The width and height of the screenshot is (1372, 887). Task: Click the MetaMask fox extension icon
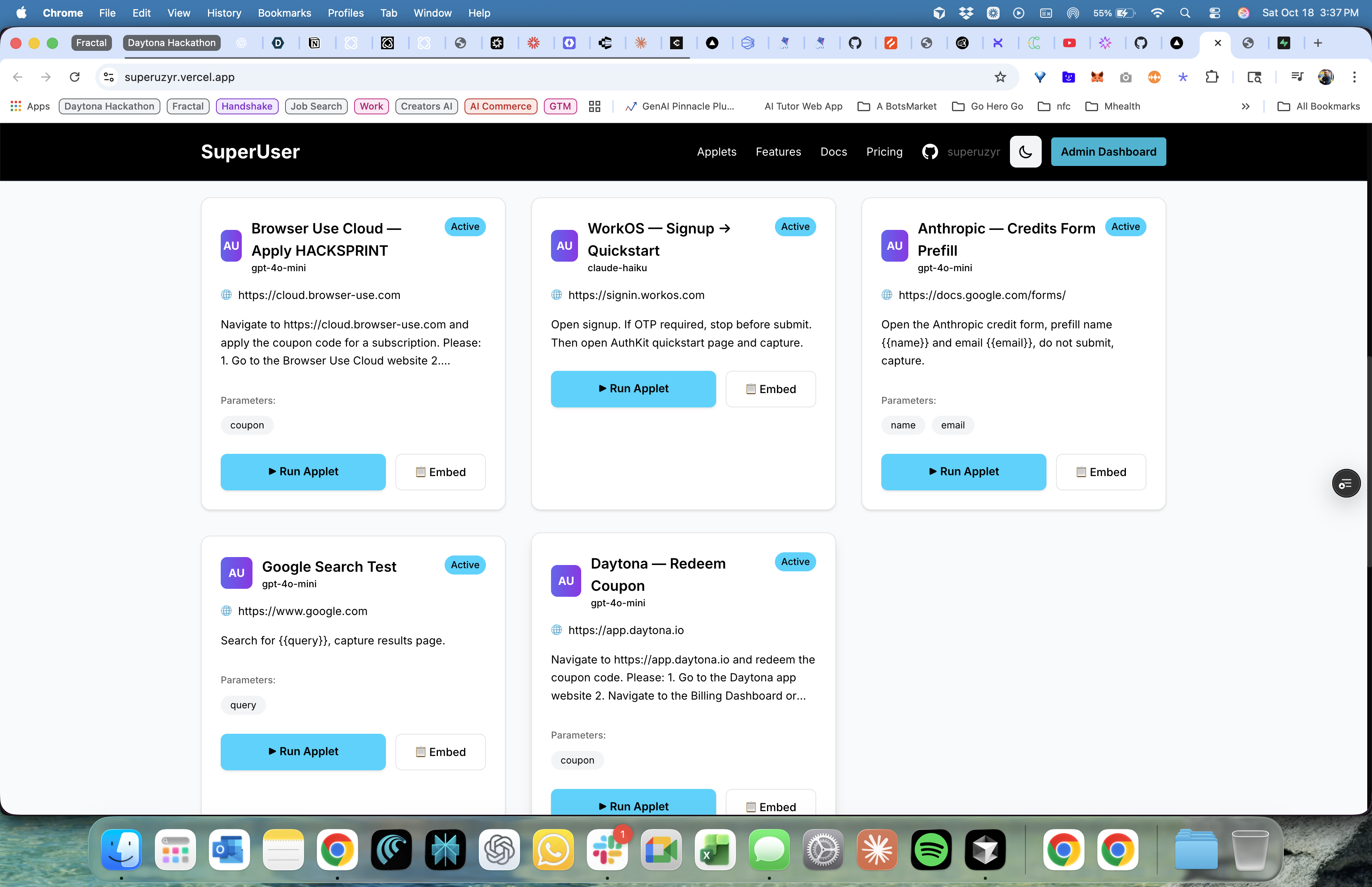pyautogui.click(x=1097, y=77)
